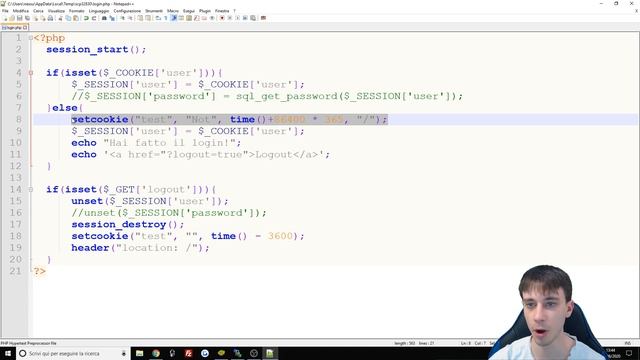Toggle the highlighted indent guide button
This screenshot has height=360, width=640.
tap(173, 18)
